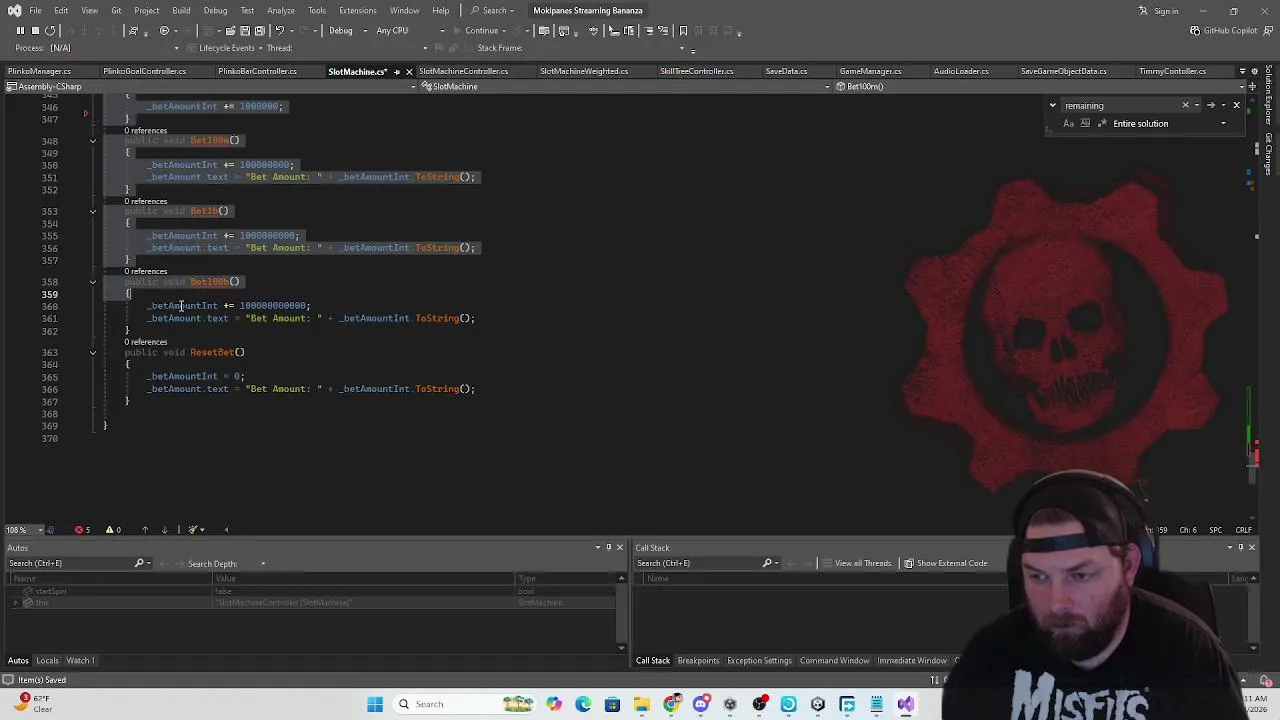The width and height of the screenshot is (1280, 720).
Task: Go to next issue with down arrow
Action: (165, 530)
